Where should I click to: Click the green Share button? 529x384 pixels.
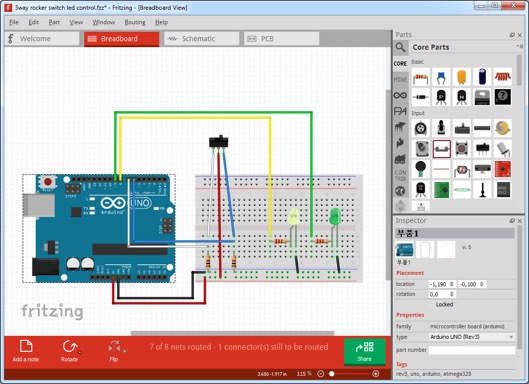364,351
